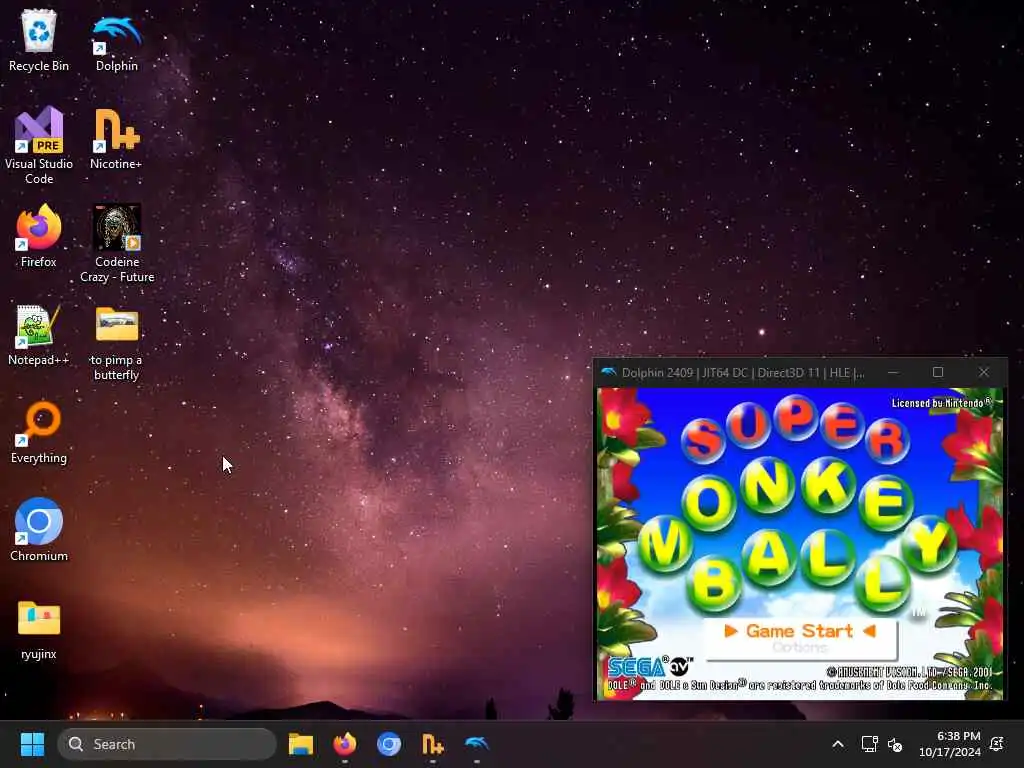This screenshot has width=1024, height=768.
Task: Select the Everything search shortcut
Action: click(39, 432)
